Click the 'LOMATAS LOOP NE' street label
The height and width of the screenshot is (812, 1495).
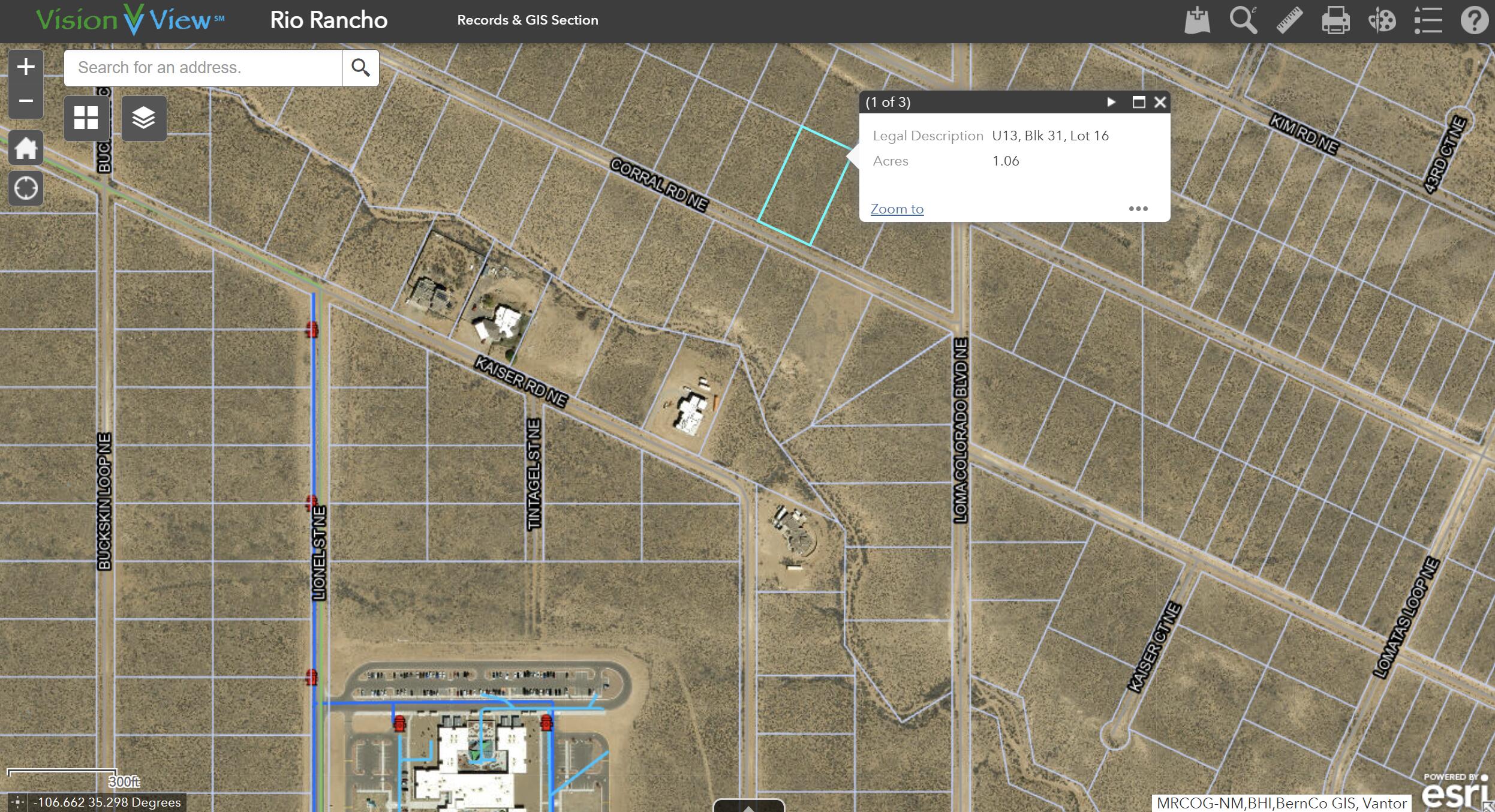[x=1406, y=618]
